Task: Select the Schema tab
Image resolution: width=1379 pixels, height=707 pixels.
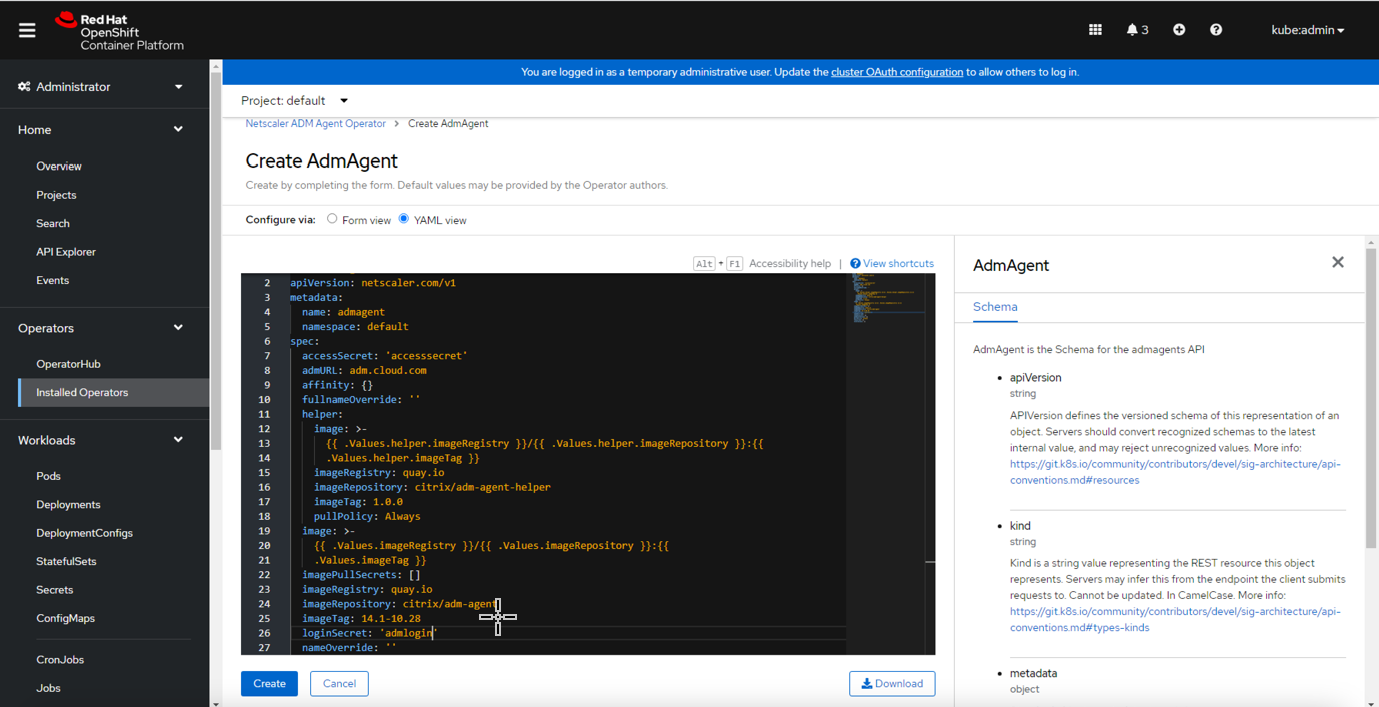Action: pos(995,307)
